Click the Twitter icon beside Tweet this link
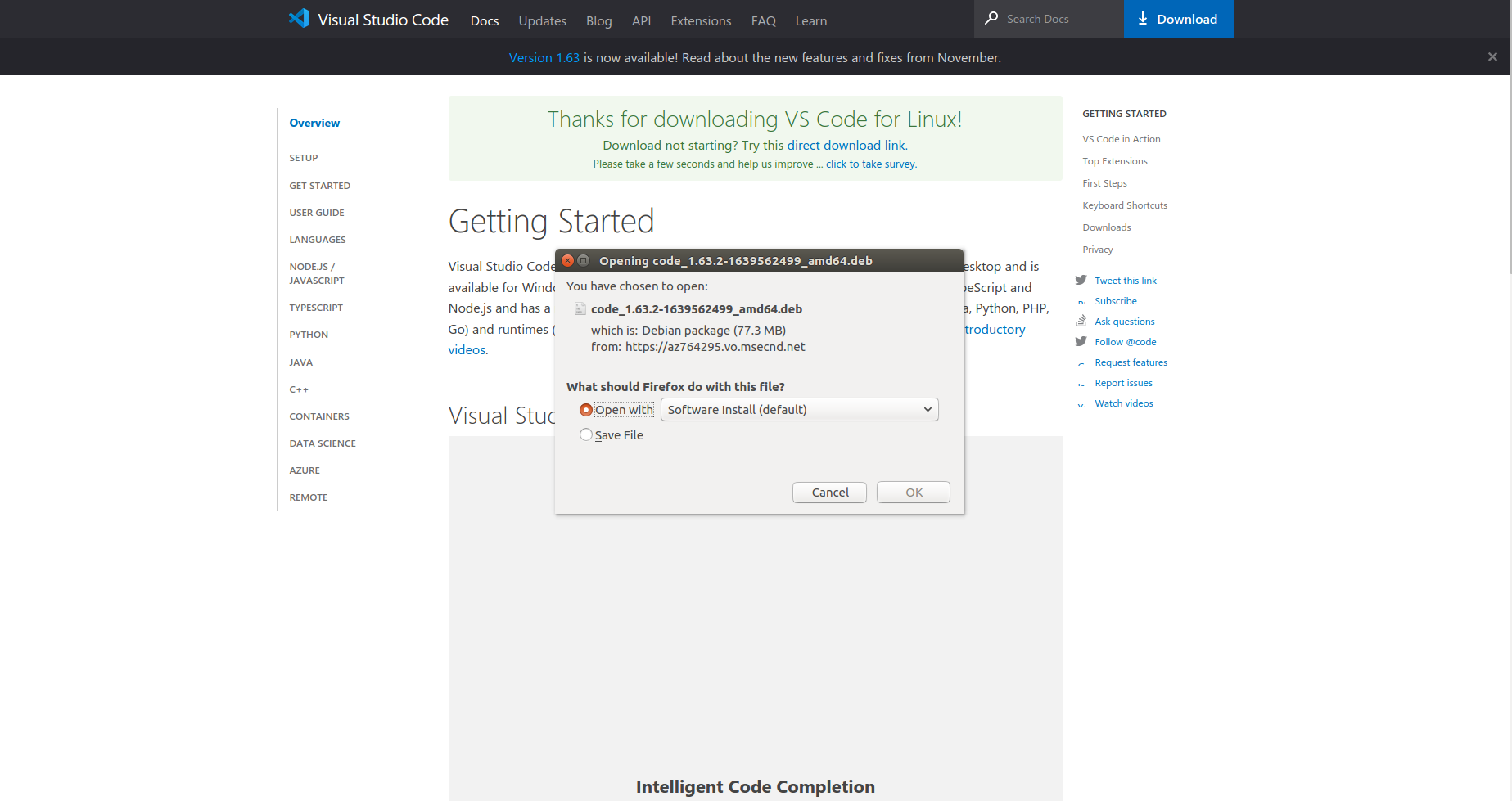1512x801 pixels. click(x=1081, y=280)
